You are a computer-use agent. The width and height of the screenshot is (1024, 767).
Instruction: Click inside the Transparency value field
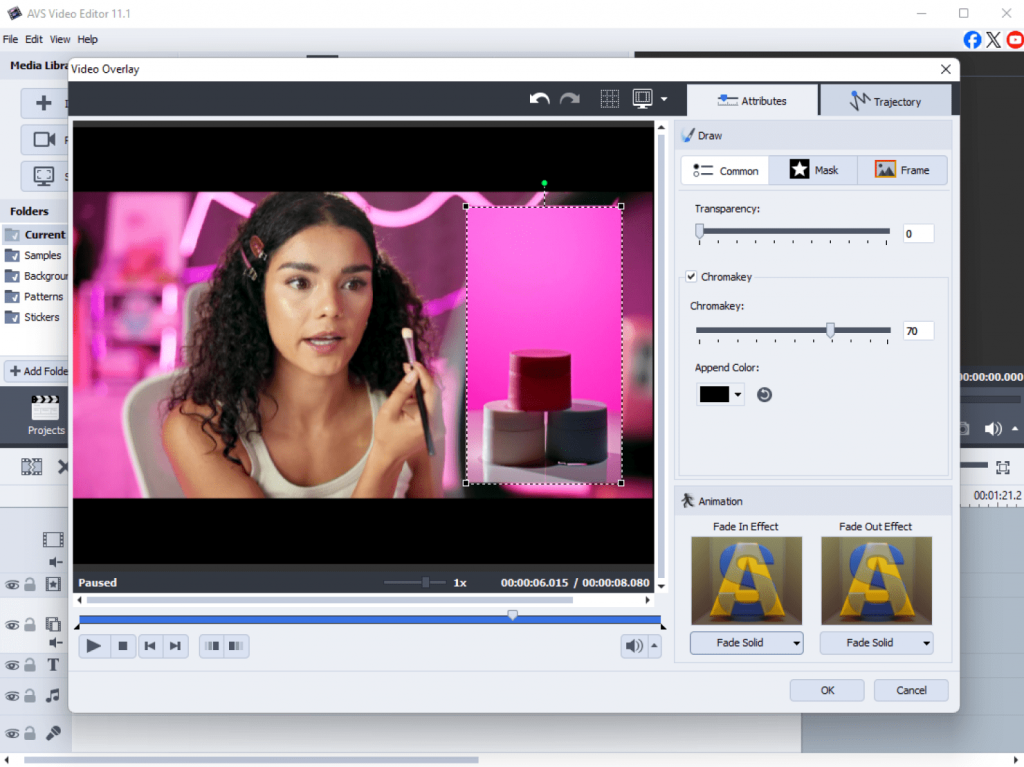click(x=917, y=233)
